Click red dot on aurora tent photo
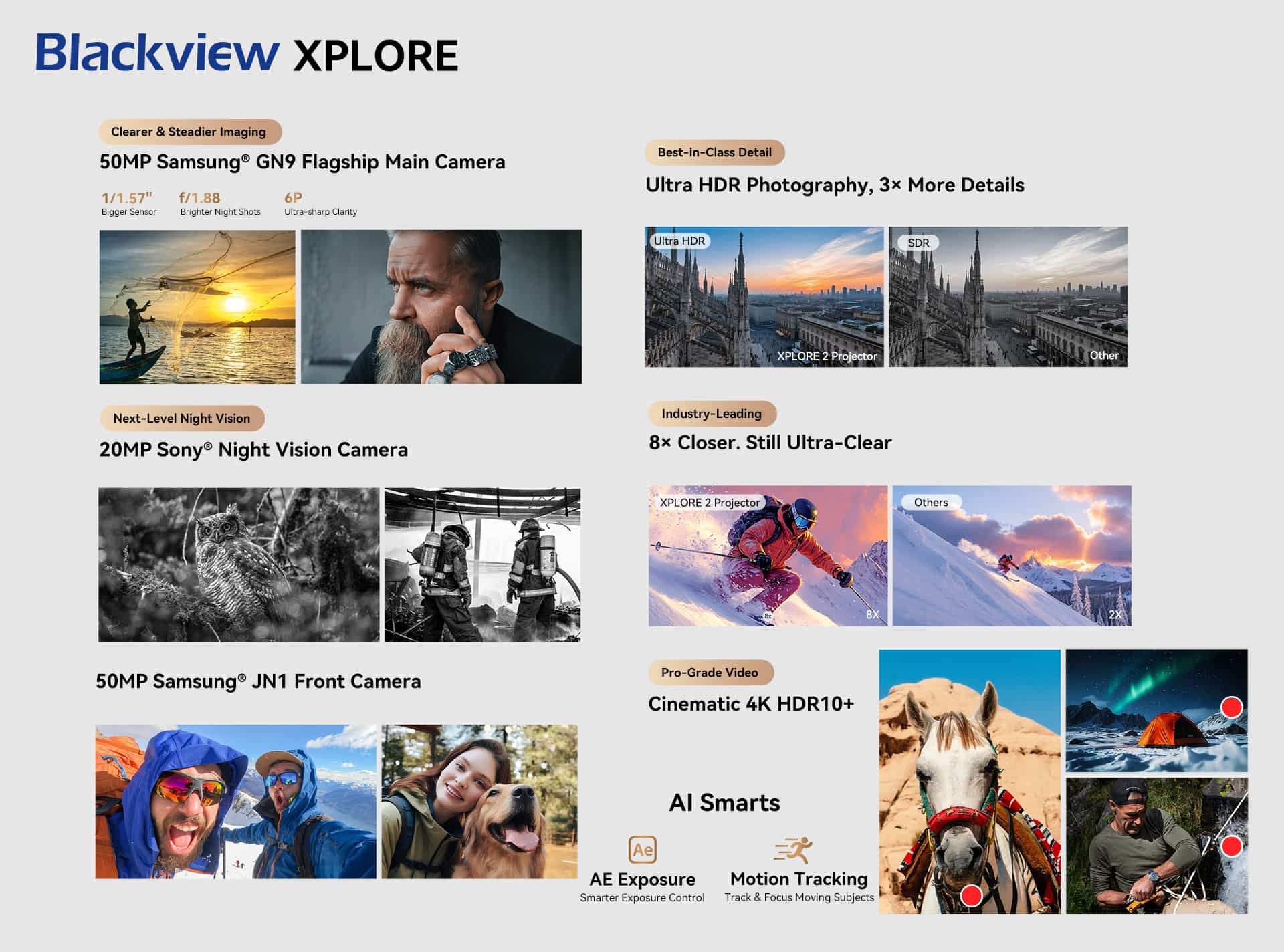The height and width of the screenshot is (952, 1284). click(1231, 707)
